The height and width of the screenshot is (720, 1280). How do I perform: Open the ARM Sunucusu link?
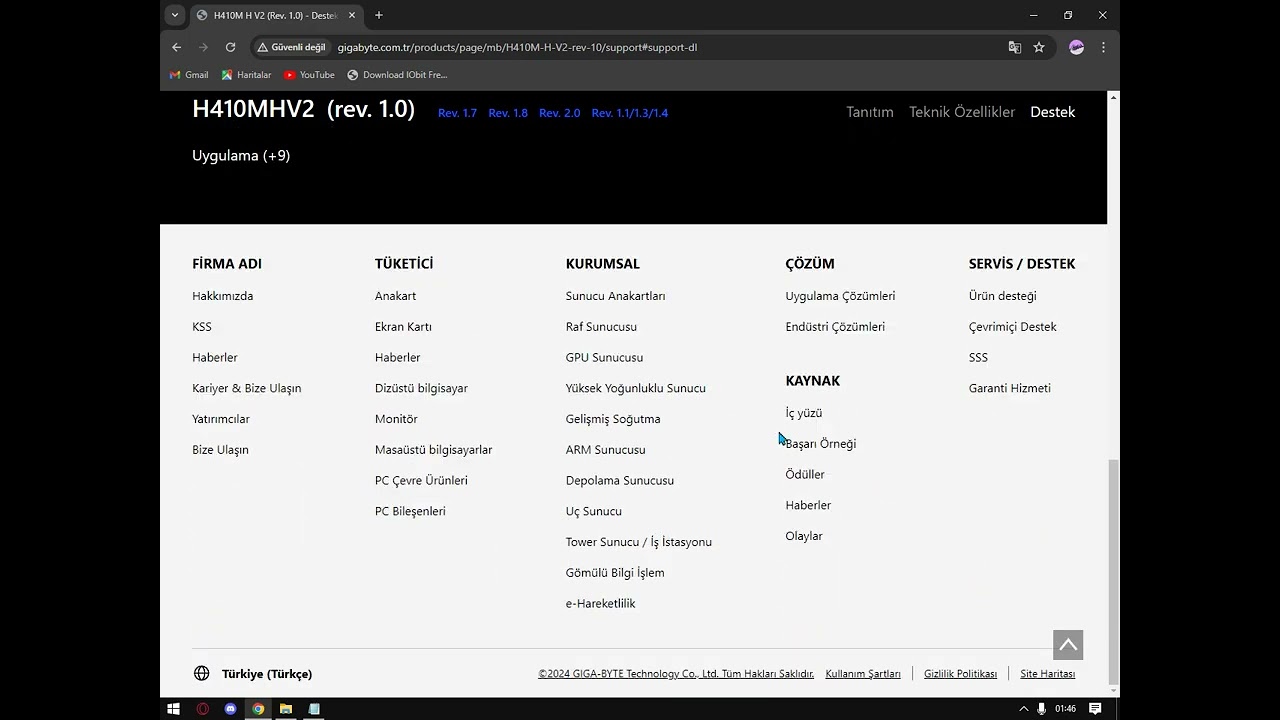point(606,450)
